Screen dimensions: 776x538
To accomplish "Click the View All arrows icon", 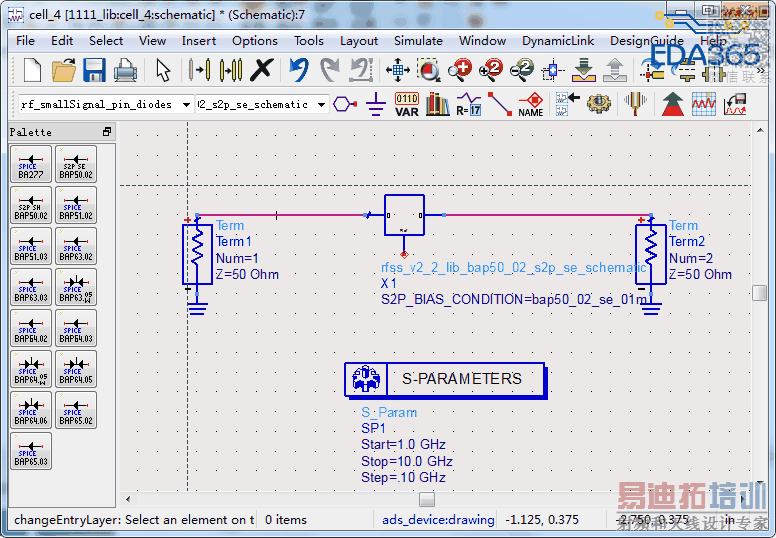I will pos(397,70).
